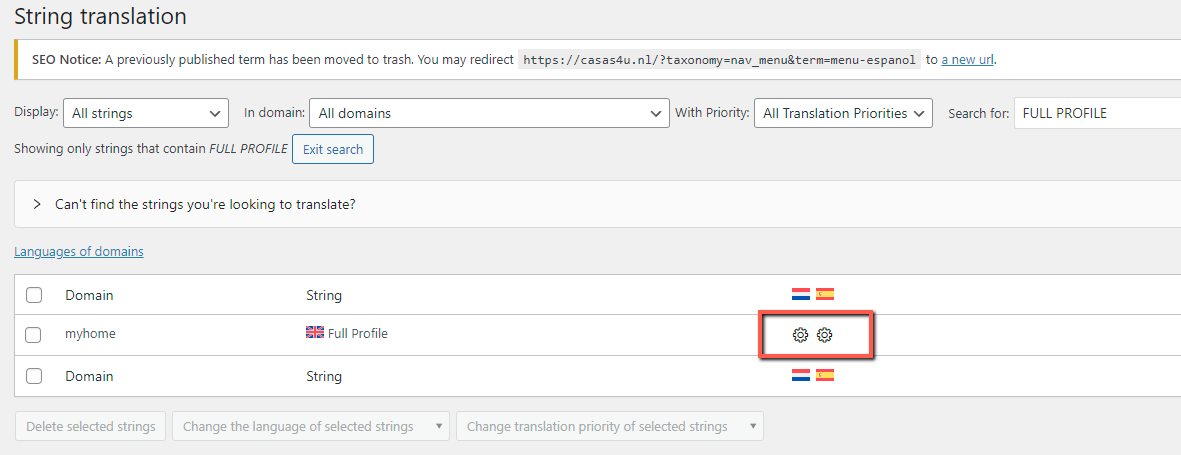This screenshot has width=1181, height=455.
Task: Click the Delete selected strings button
Action: point(91,426)
